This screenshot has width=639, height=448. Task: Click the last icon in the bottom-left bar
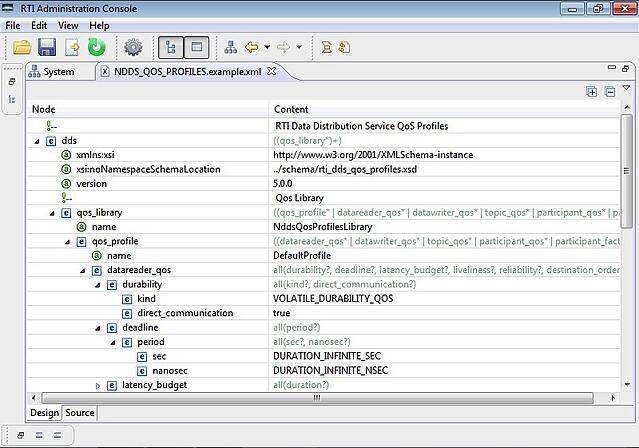57,435
